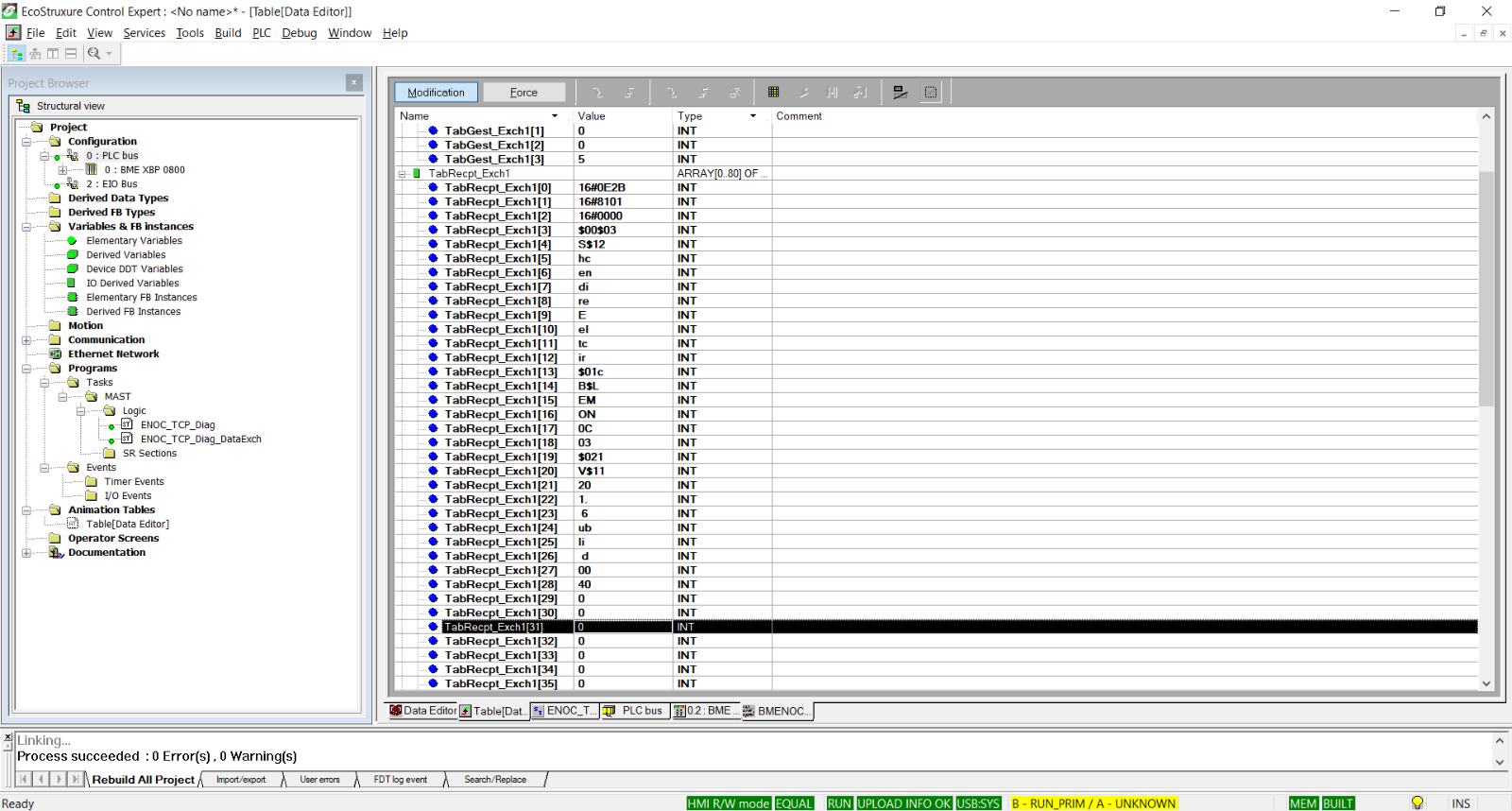This screenshot has width=1512, height=811.
Task: Switch to the PLC bus window tab
Action: point(634,711)
